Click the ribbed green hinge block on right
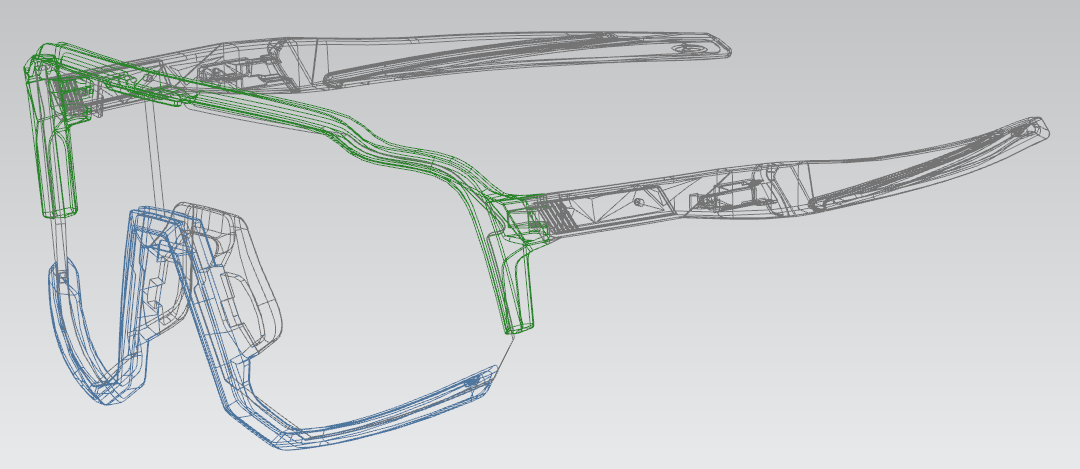 (555, 215)
